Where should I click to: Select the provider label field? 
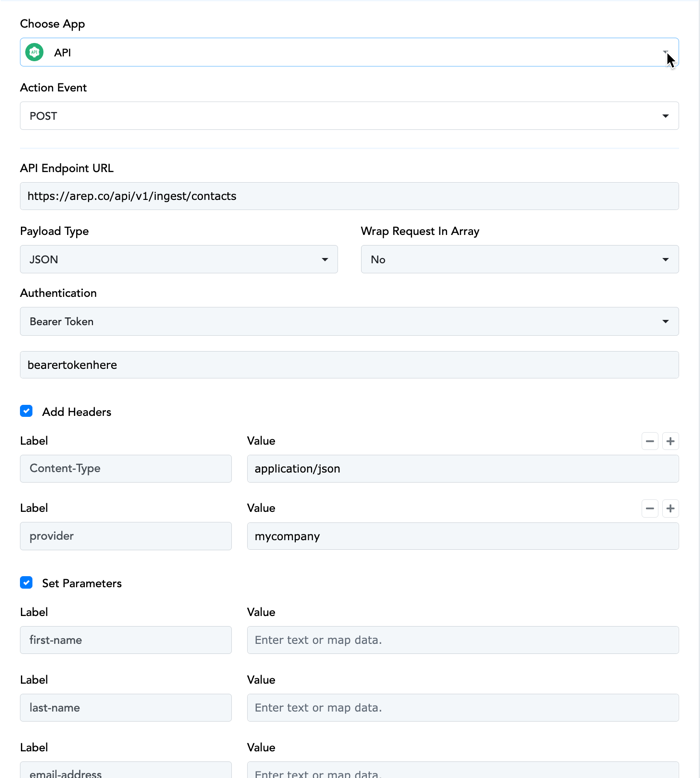pyautogui.click(x=126, y=536)
